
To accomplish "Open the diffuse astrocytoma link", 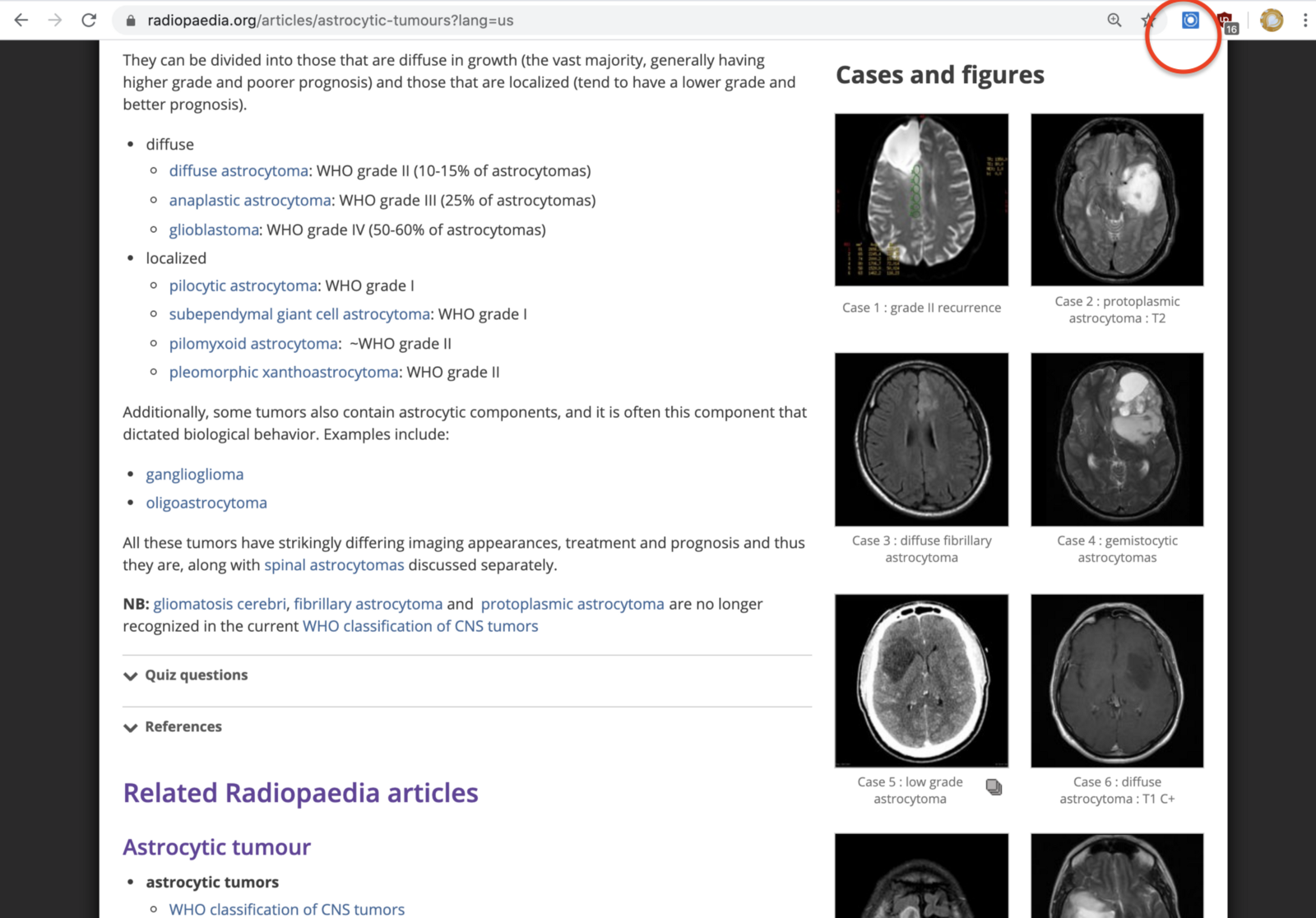I will [x=239, y=171].
